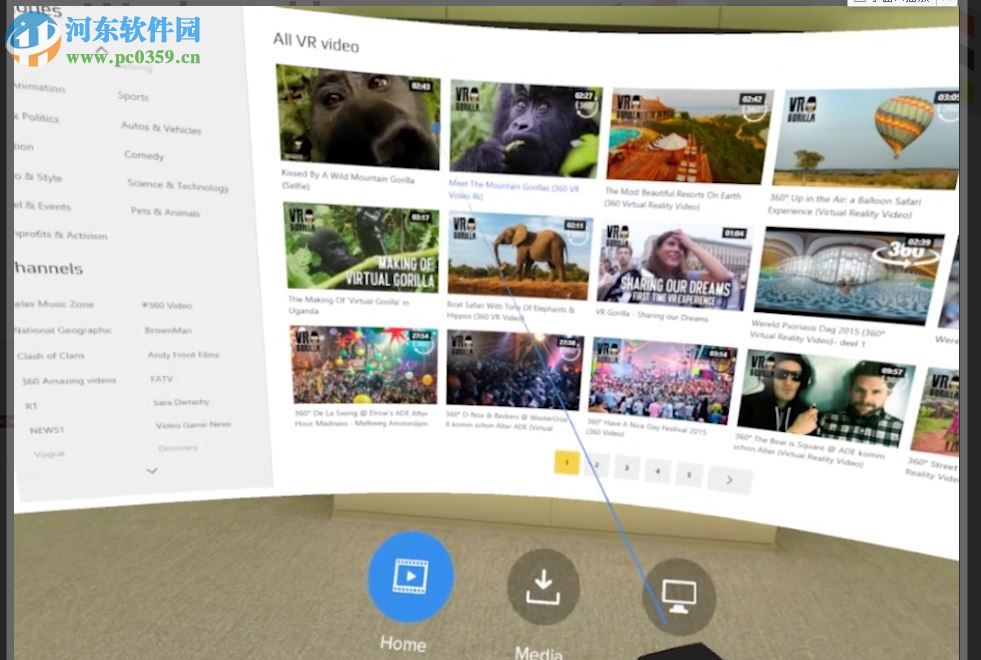Click the monitor display icon in the dock
981x660 pixels.
pos(679,592)
